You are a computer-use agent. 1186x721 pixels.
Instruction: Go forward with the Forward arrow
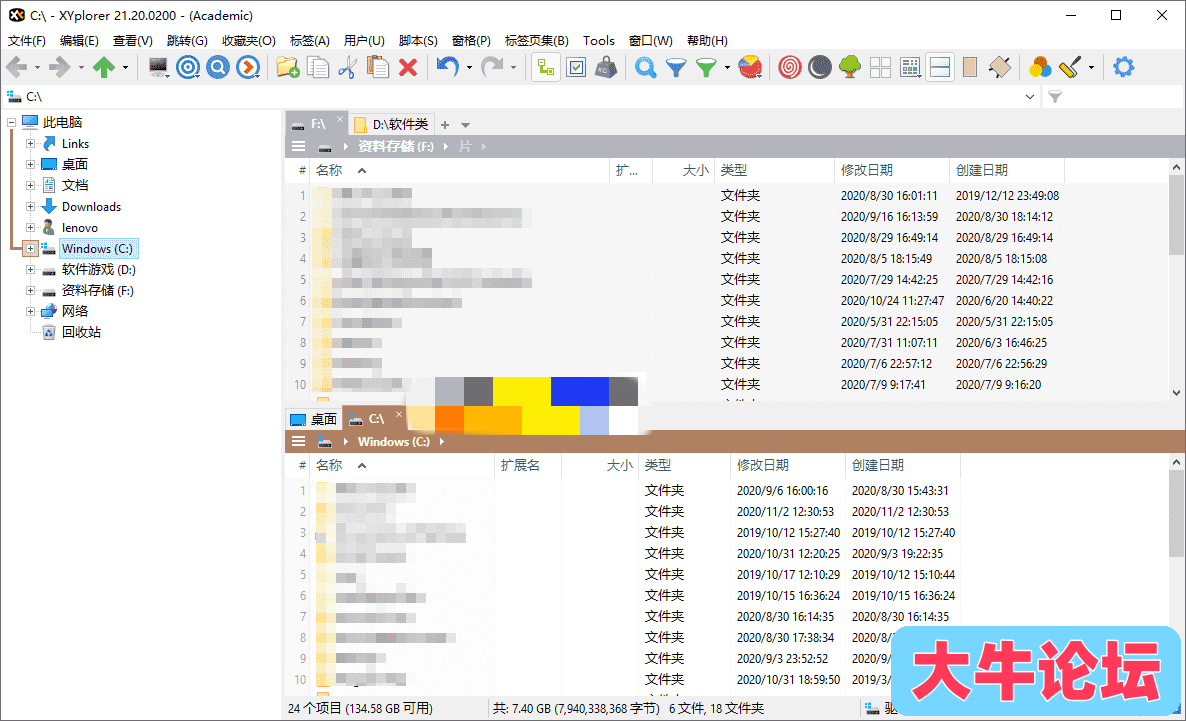pyautogui.click(x=59, y=67)
